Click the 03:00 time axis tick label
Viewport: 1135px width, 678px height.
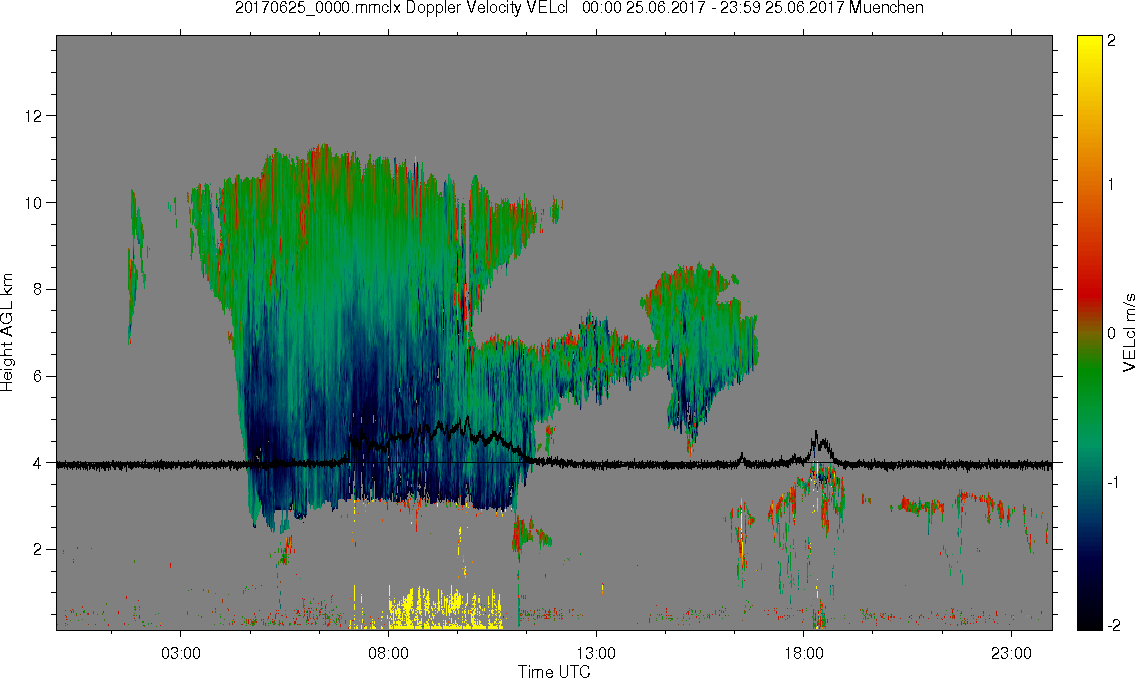click(181, 653)
